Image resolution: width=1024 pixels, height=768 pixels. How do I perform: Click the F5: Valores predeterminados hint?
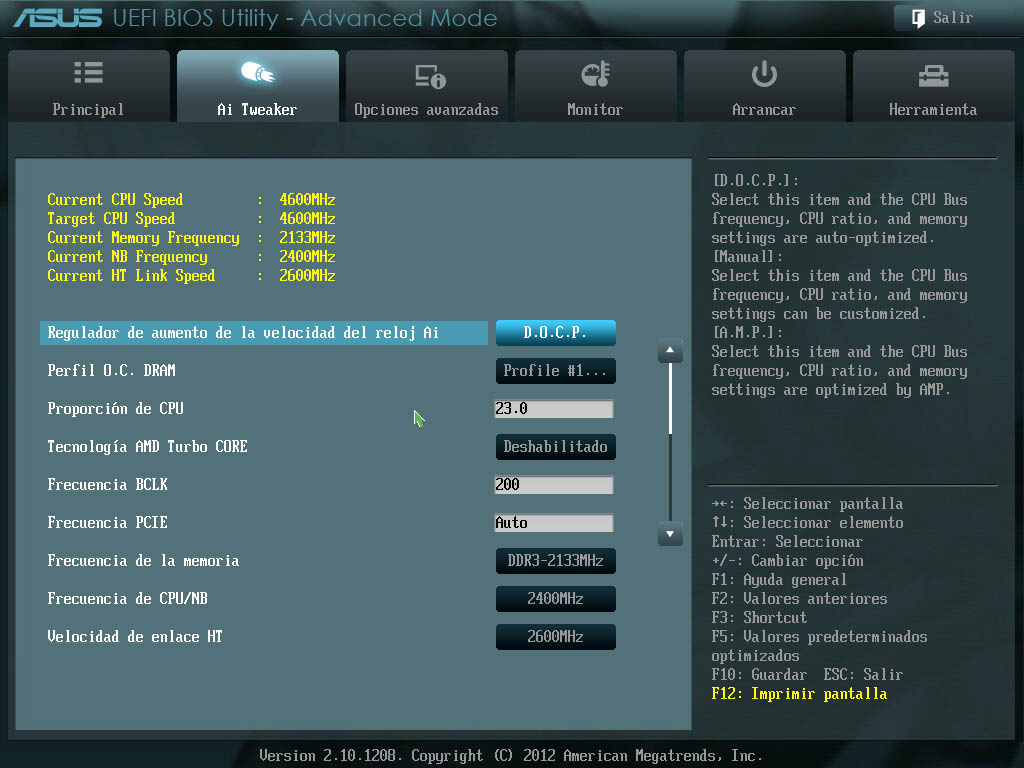point(820,646)
